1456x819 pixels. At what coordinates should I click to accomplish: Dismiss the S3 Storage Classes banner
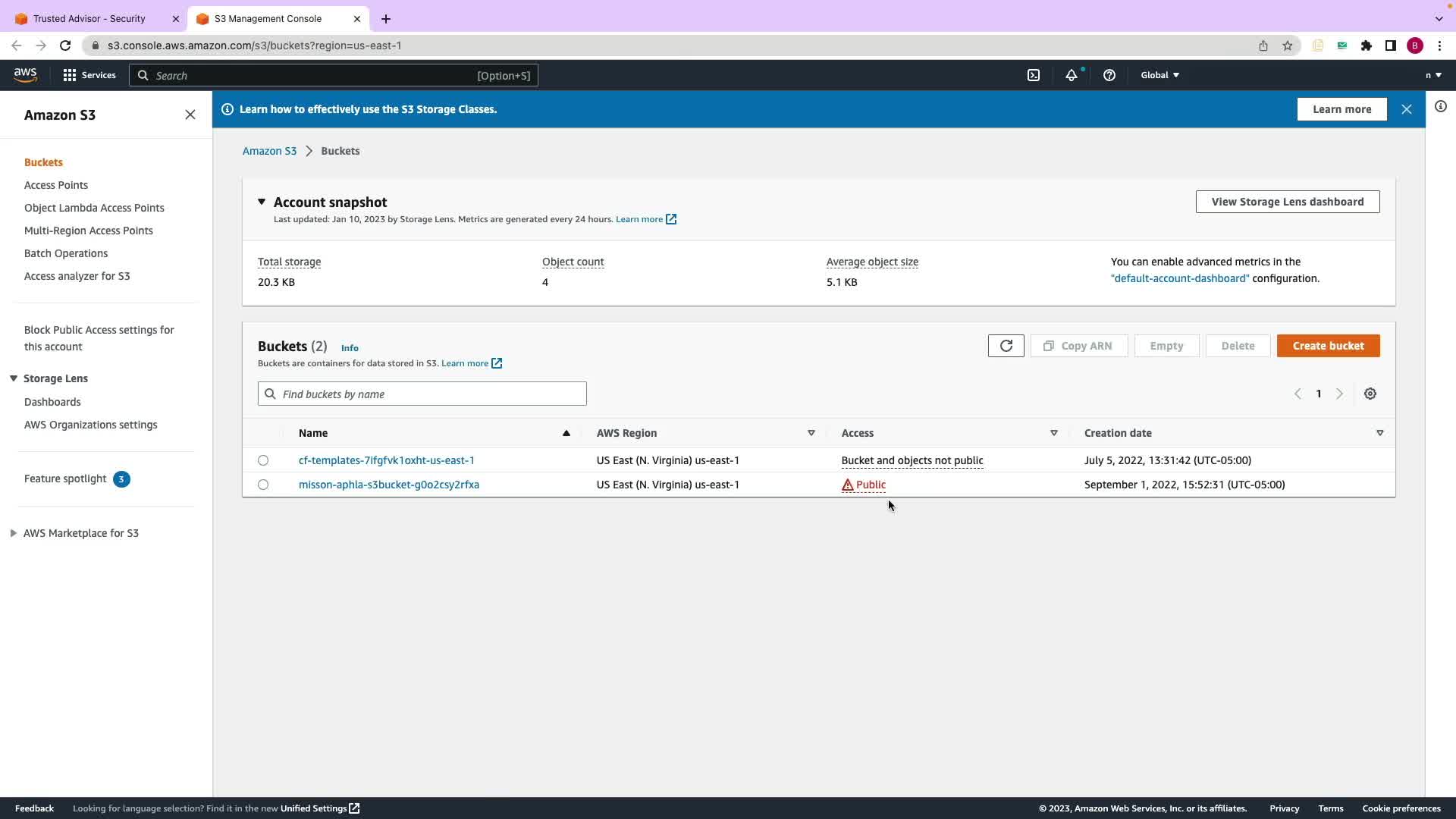(1406, 109)
